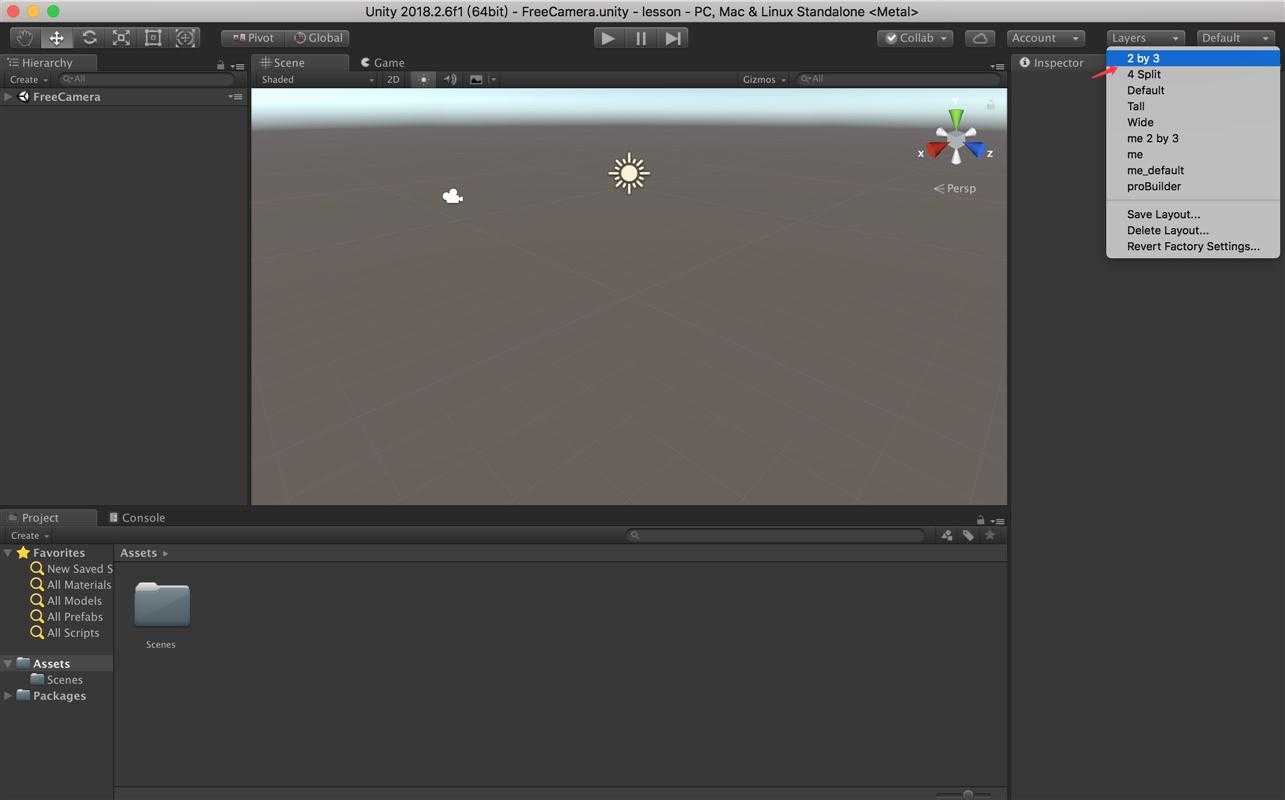Open the Hierarchy Create dropdown

point(28,79)
